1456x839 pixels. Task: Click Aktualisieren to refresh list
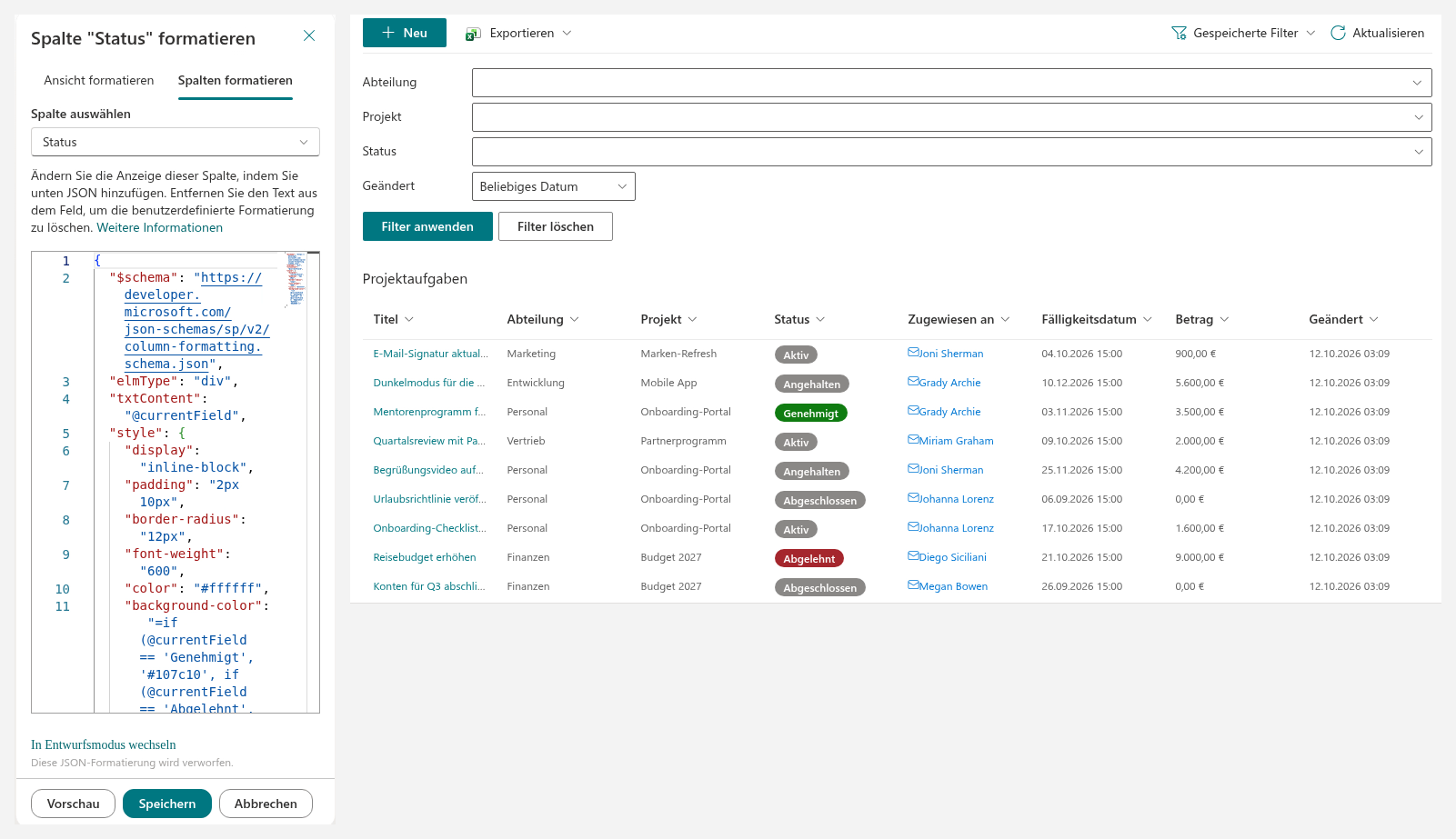pos(1378,33)
